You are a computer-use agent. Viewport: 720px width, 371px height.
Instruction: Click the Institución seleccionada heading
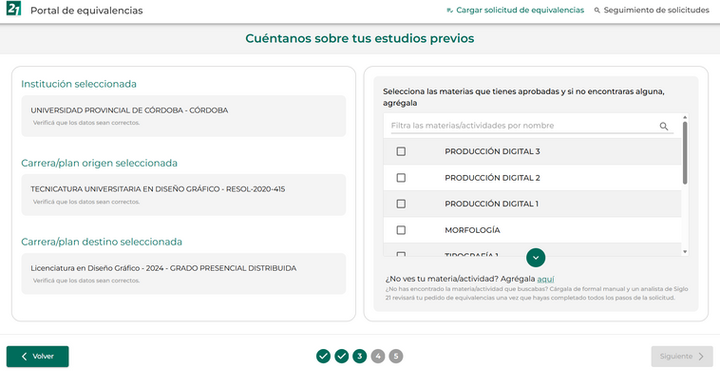coord(79,84)
